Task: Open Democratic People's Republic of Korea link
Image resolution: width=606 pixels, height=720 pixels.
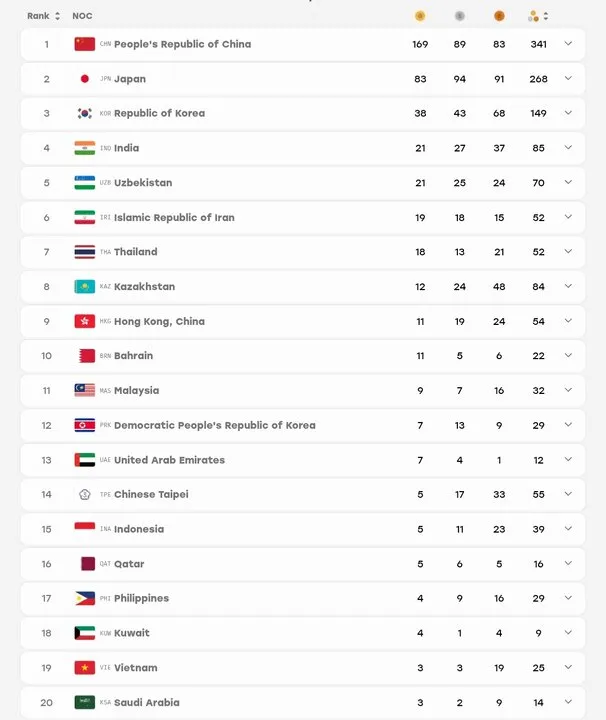Action: pos(215,425)
